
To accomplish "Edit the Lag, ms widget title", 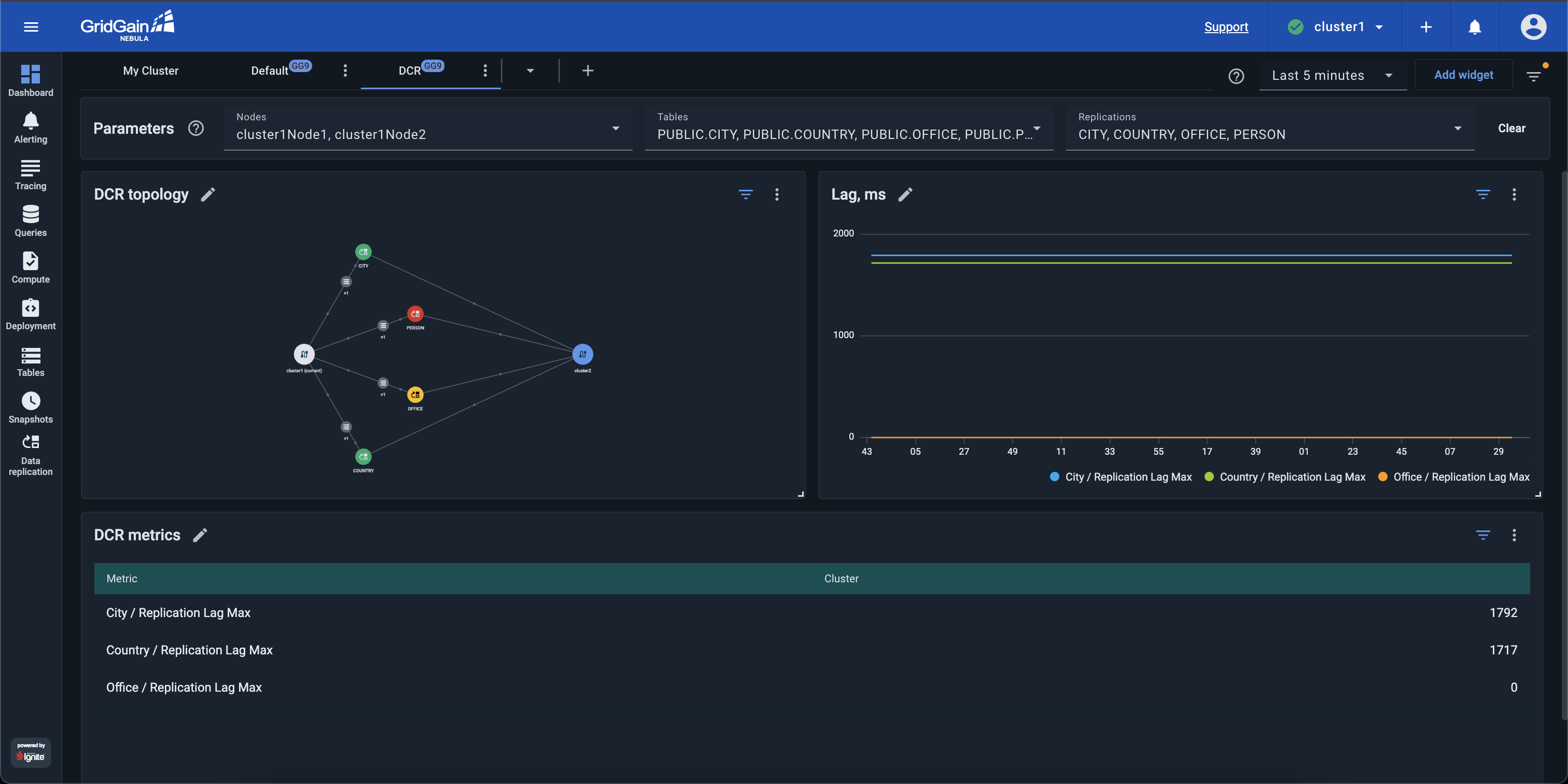I will click(x=905, y=194).
